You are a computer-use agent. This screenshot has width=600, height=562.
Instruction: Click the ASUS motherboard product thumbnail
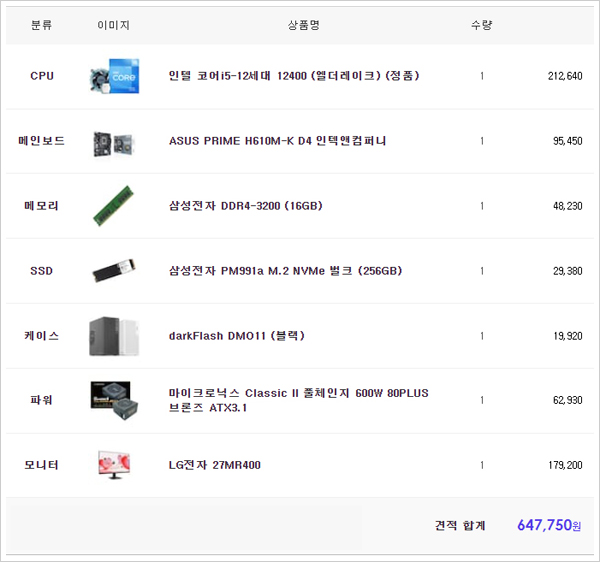point(113,143)
